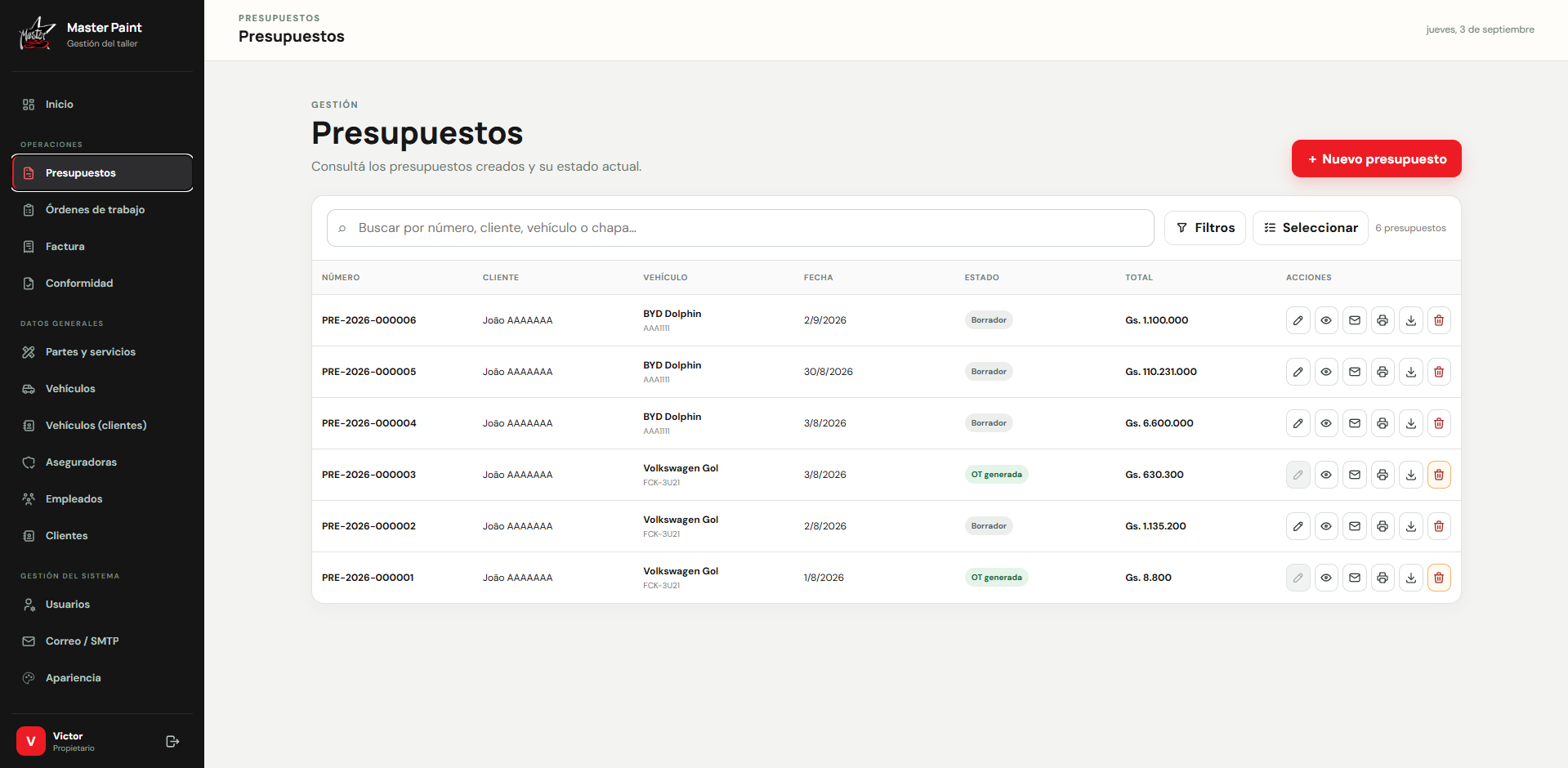View budget PRE-2026-000003 with eye icon

1326,475
